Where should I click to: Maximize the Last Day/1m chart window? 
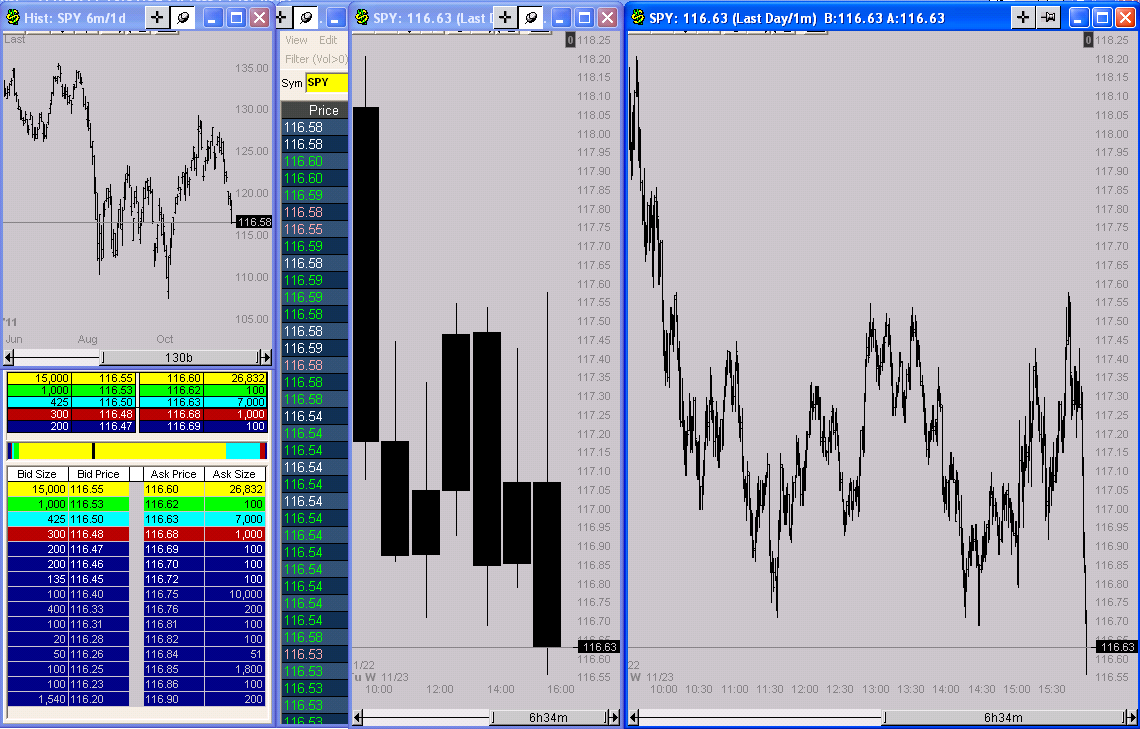point(1102,17)
